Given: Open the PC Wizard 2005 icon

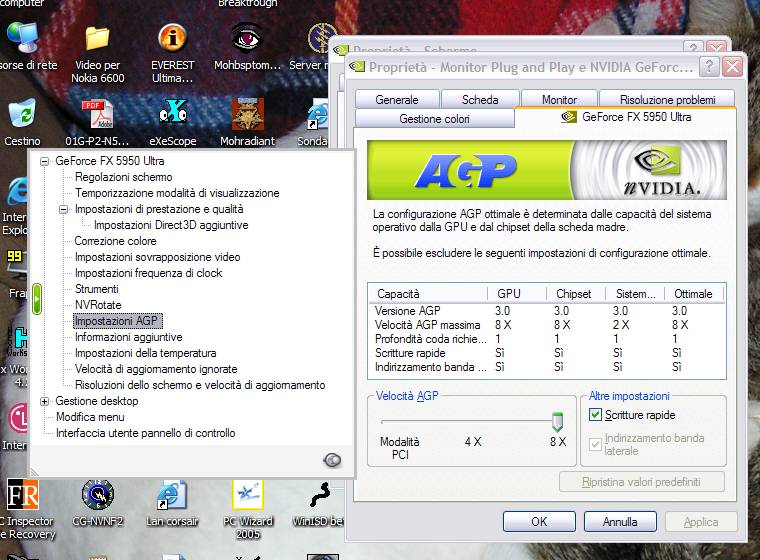Looking at the screenshot, I should 248,495.
